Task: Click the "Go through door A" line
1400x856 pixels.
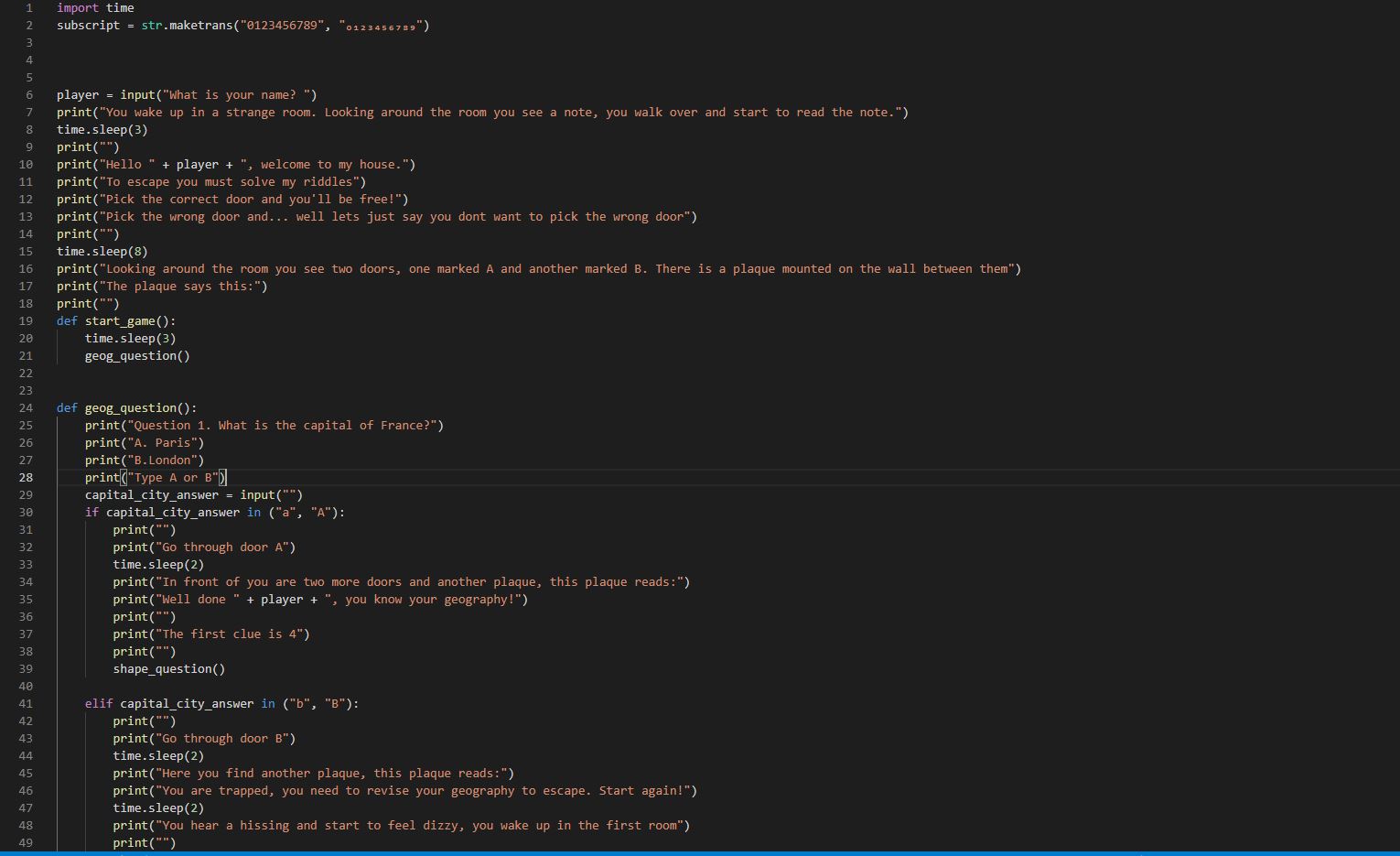Action: pyautogui.click(x=205, y=547)
